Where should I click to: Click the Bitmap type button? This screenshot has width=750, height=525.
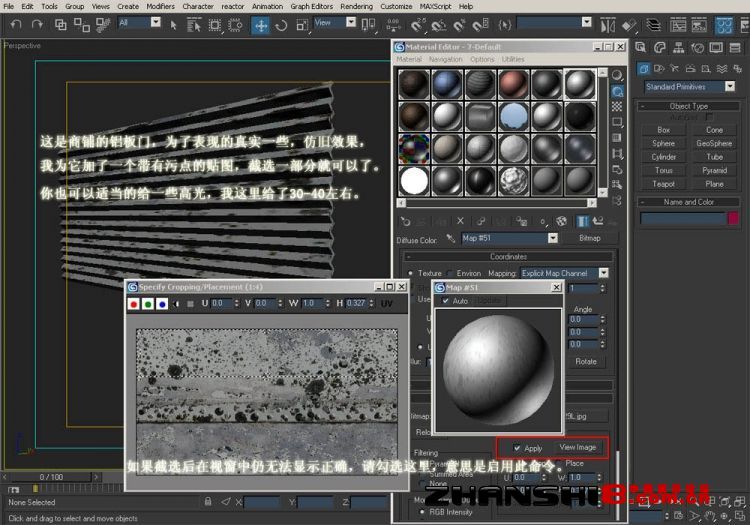(589, 238)
